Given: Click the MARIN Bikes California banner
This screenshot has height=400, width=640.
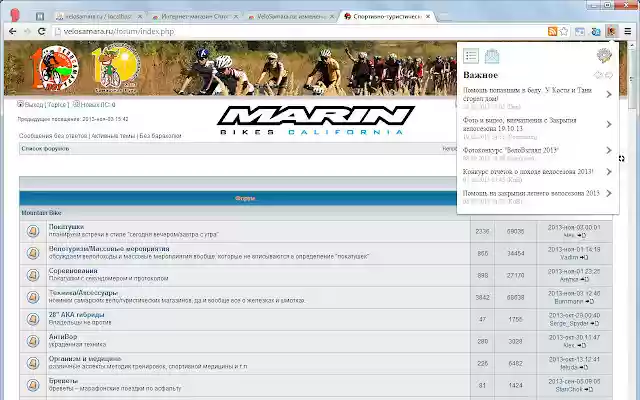Looking at the screenshot, I should (316, 120).
